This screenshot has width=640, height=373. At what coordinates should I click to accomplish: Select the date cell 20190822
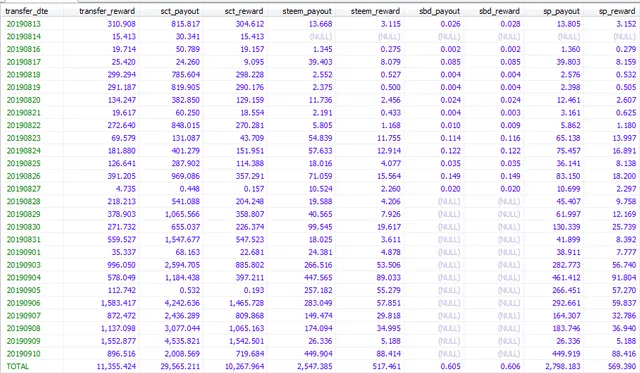point(24,125)
